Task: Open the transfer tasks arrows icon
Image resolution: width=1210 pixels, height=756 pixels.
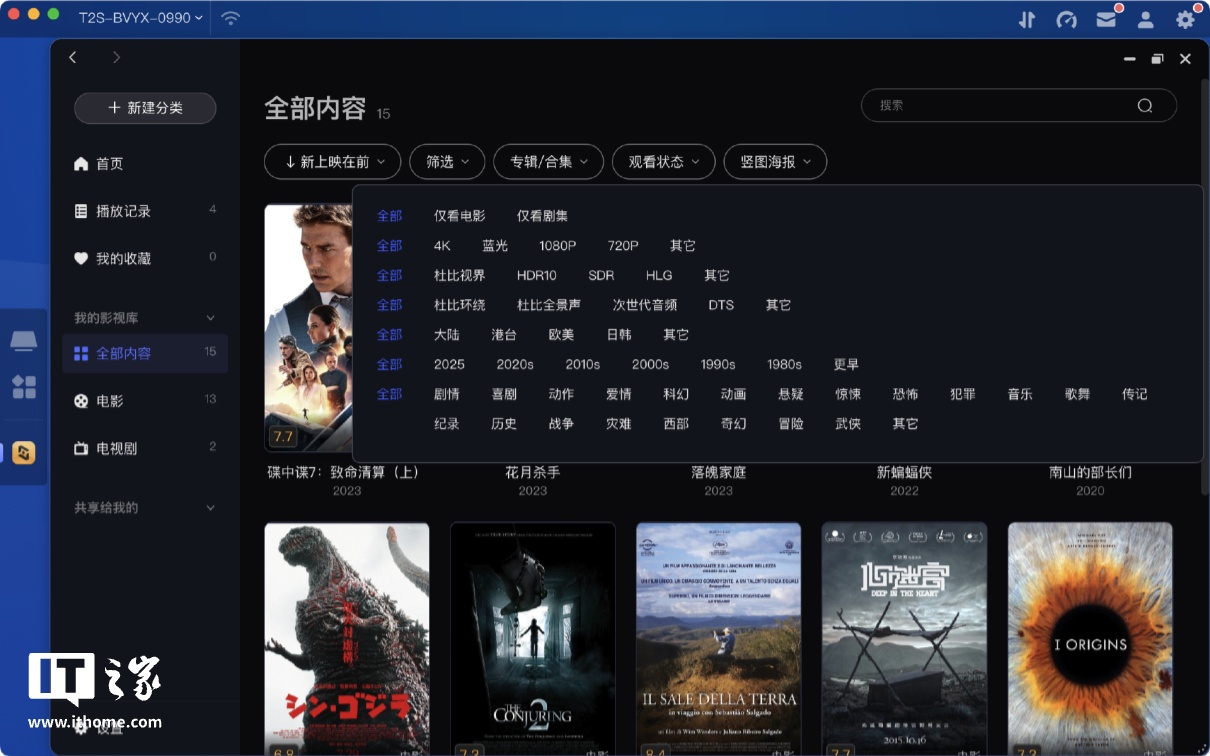Action: tap(1027, 19)
